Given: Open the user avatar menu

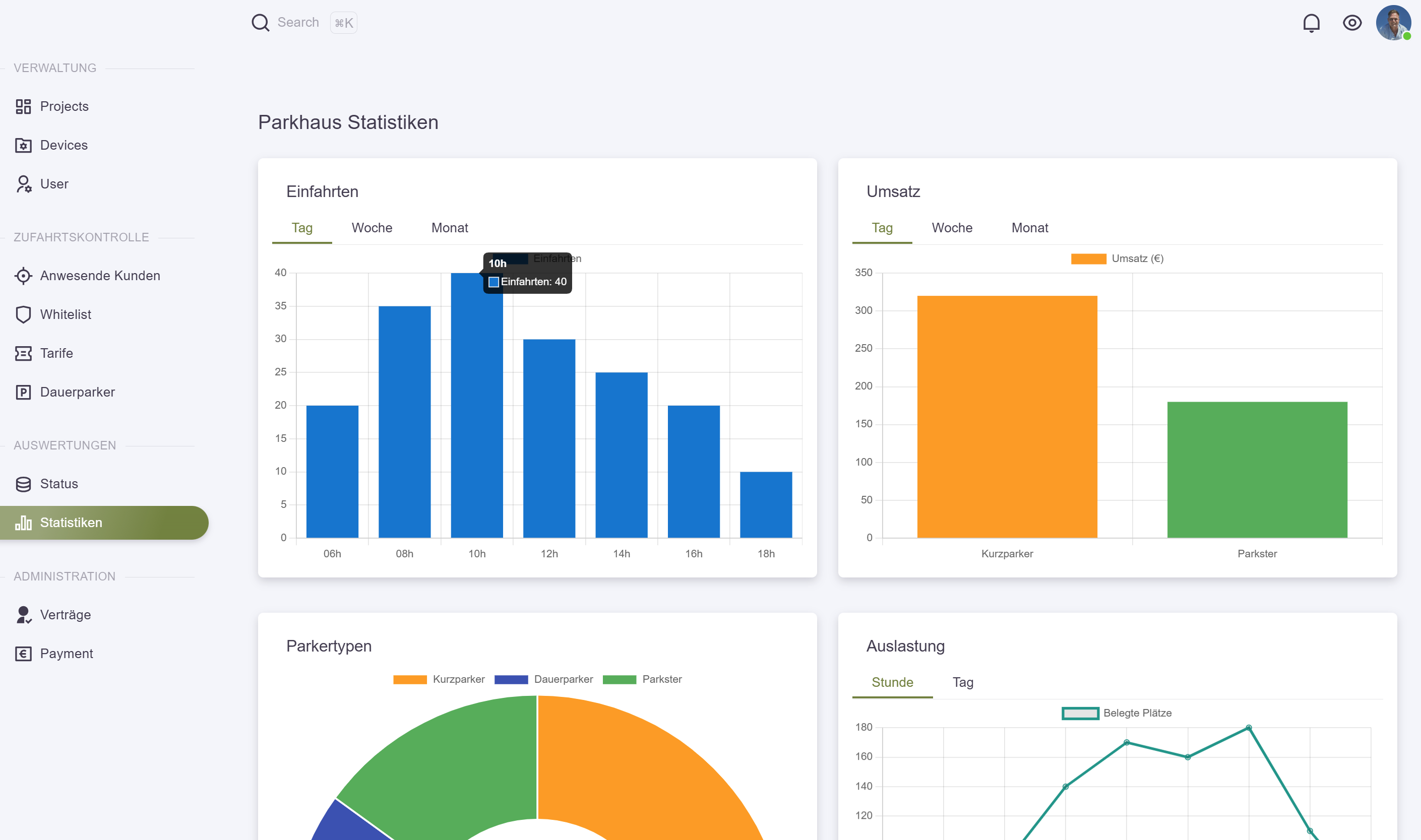Looking at the screenshot, I should point(1393,23).
